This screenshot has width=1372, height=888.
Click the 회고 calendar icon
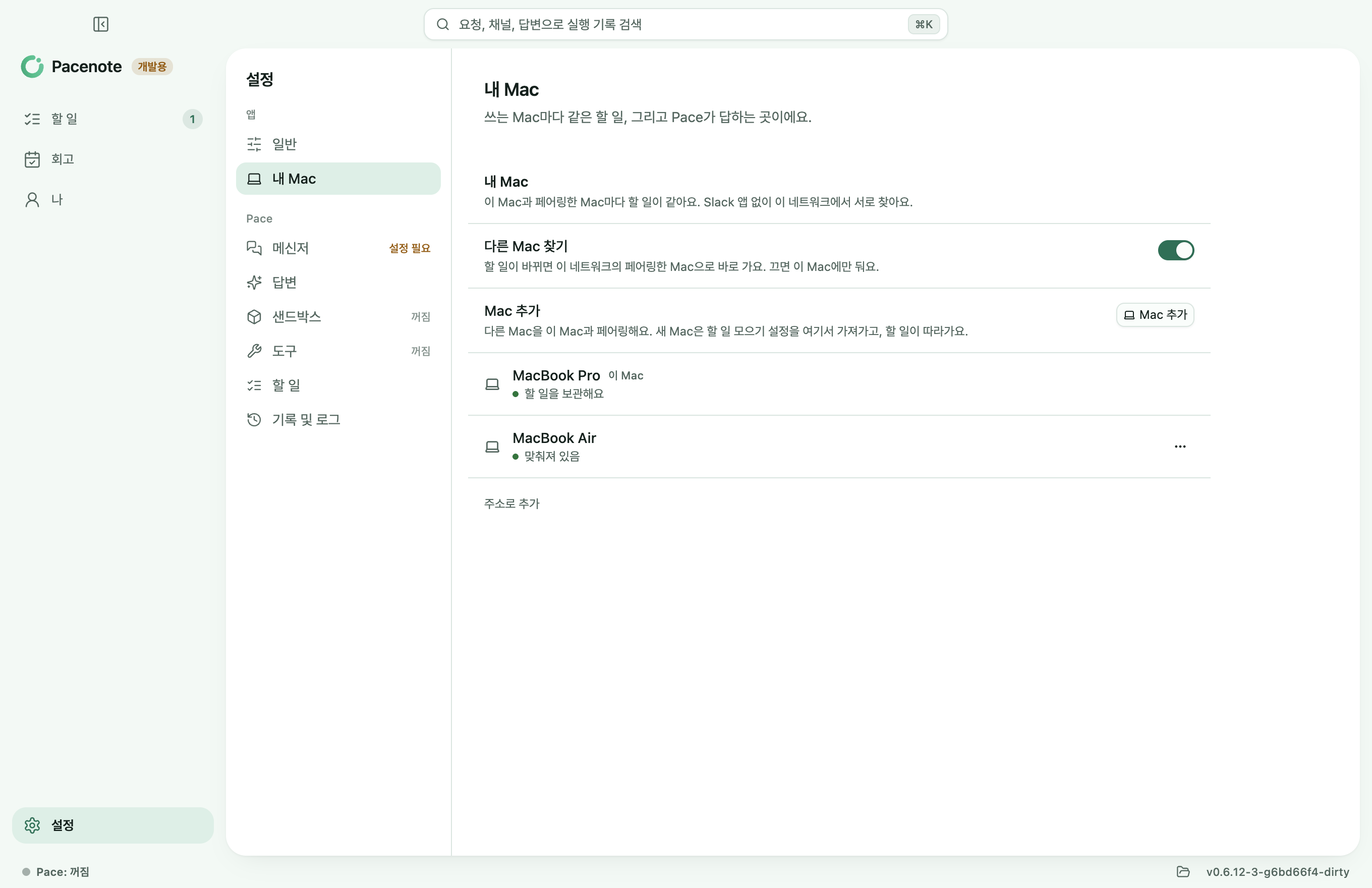click(32, 159)
